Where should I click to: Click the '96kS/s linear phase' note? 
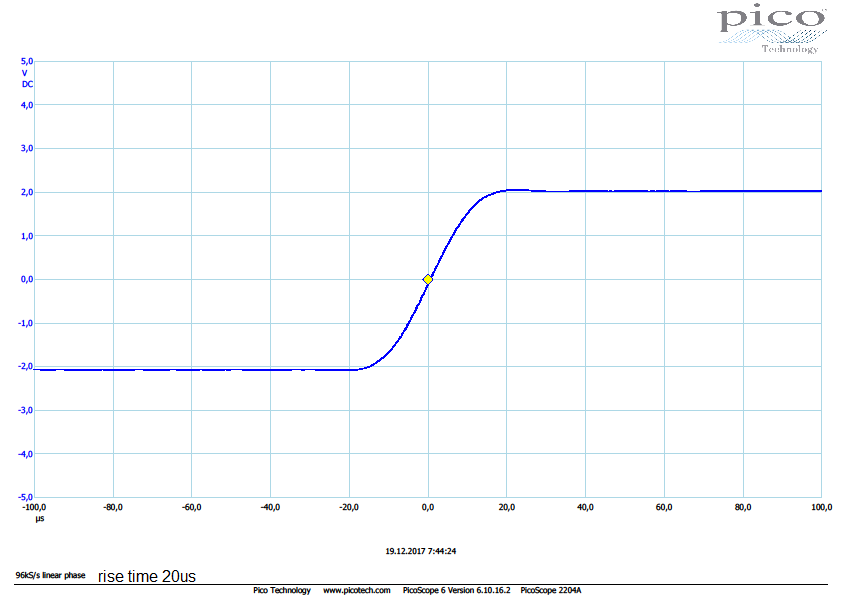pos(50,575)
